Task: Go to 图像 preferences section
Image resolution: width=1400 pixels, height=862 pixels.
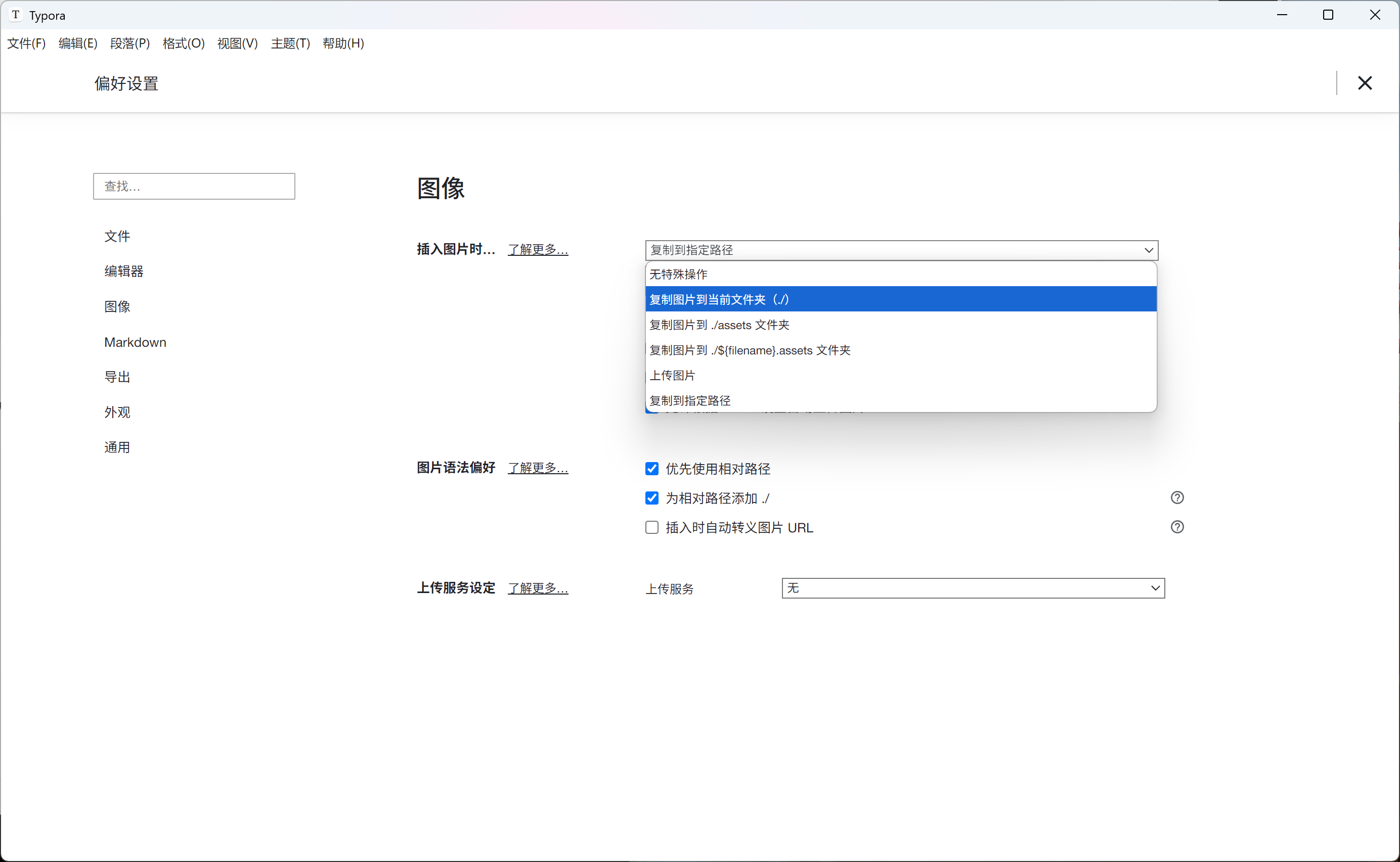Action: [117, 307]
